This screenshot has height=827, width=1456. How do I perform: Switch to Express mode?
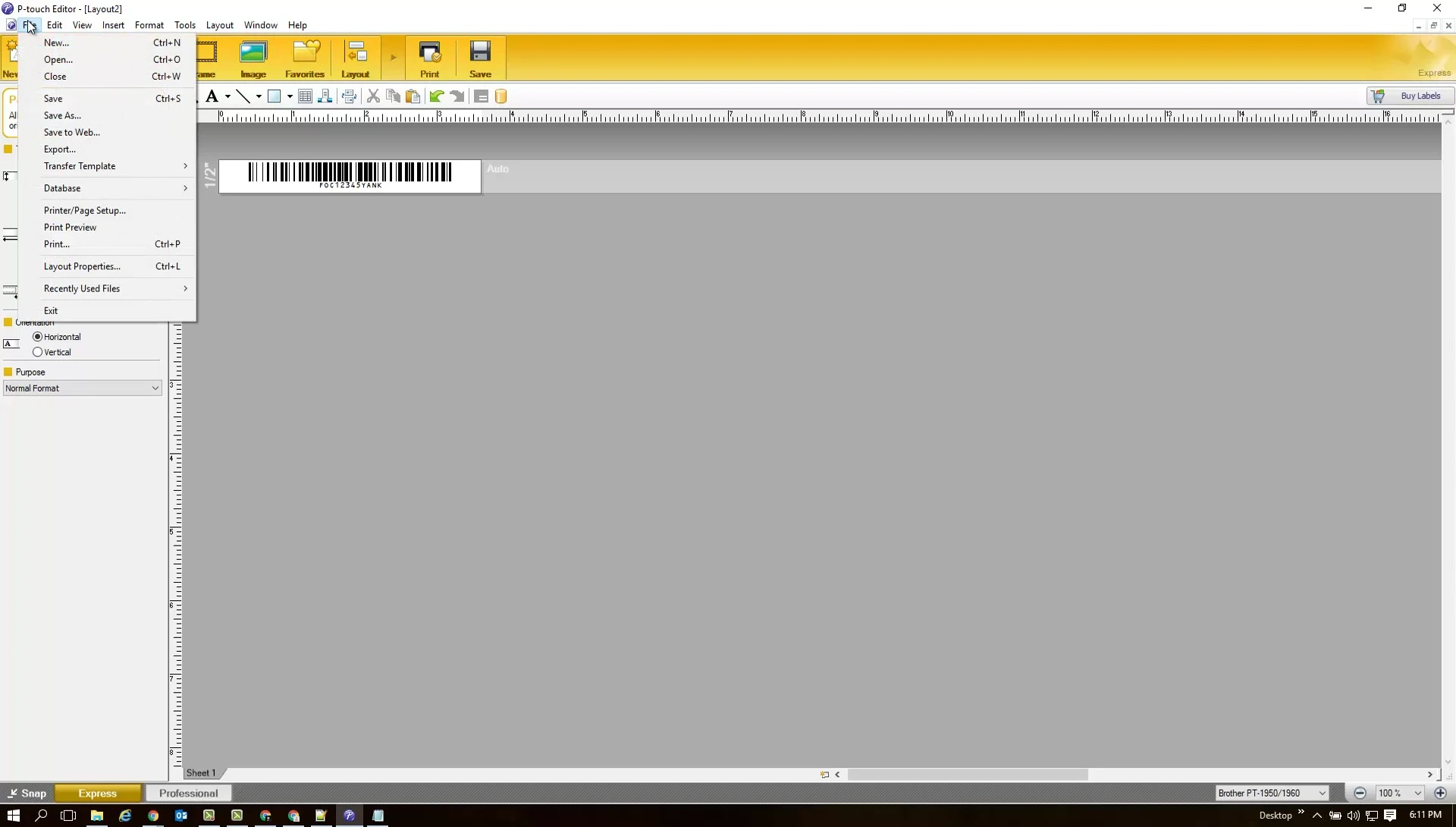[98, 794]
